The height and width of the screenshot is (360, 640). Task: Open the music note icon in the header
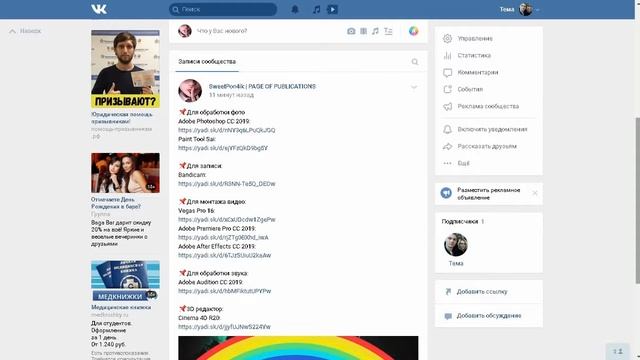[316, 9]
